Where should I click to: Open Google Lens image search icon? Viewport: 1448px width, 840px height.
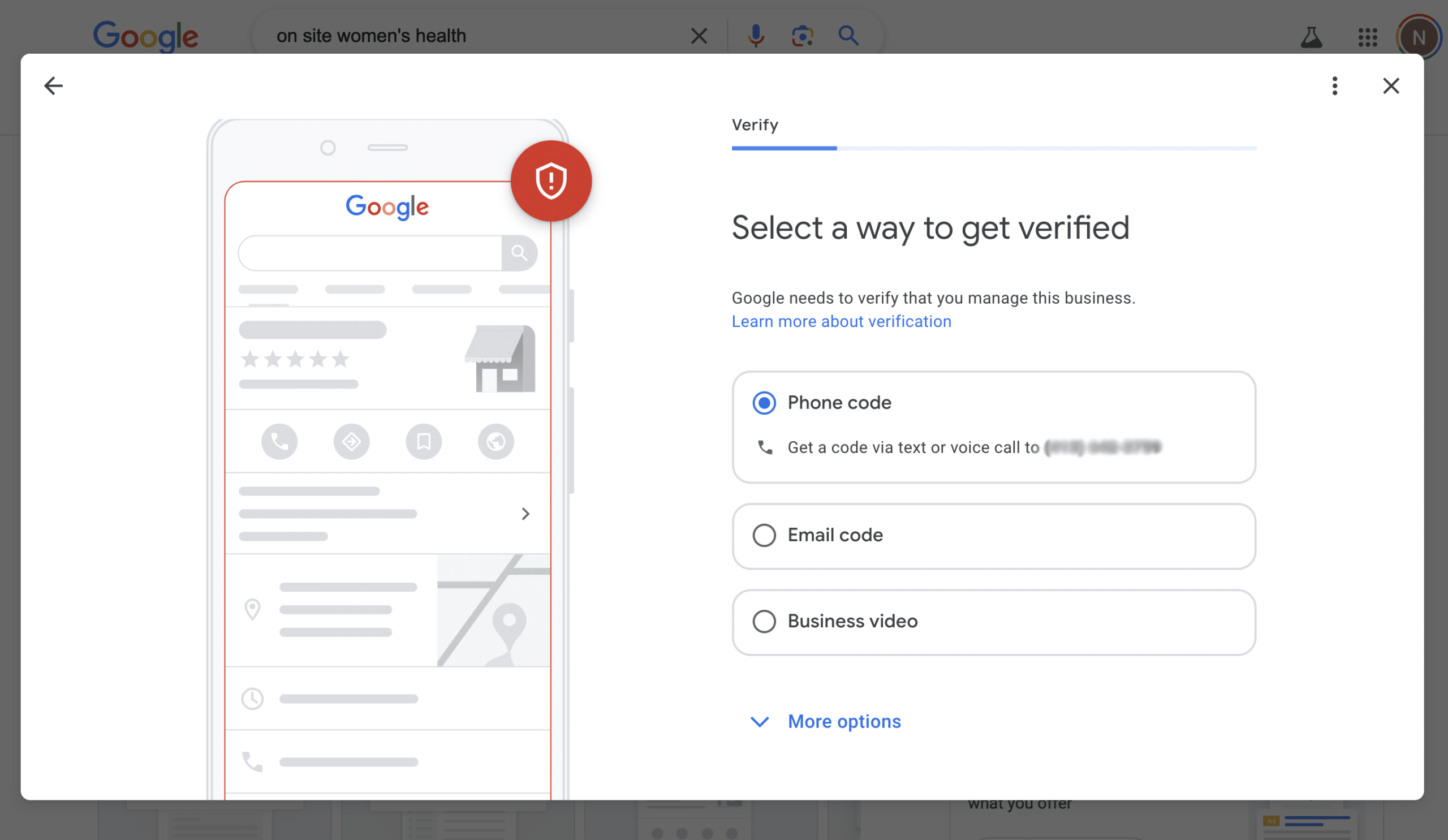click(x=802, y=36)
